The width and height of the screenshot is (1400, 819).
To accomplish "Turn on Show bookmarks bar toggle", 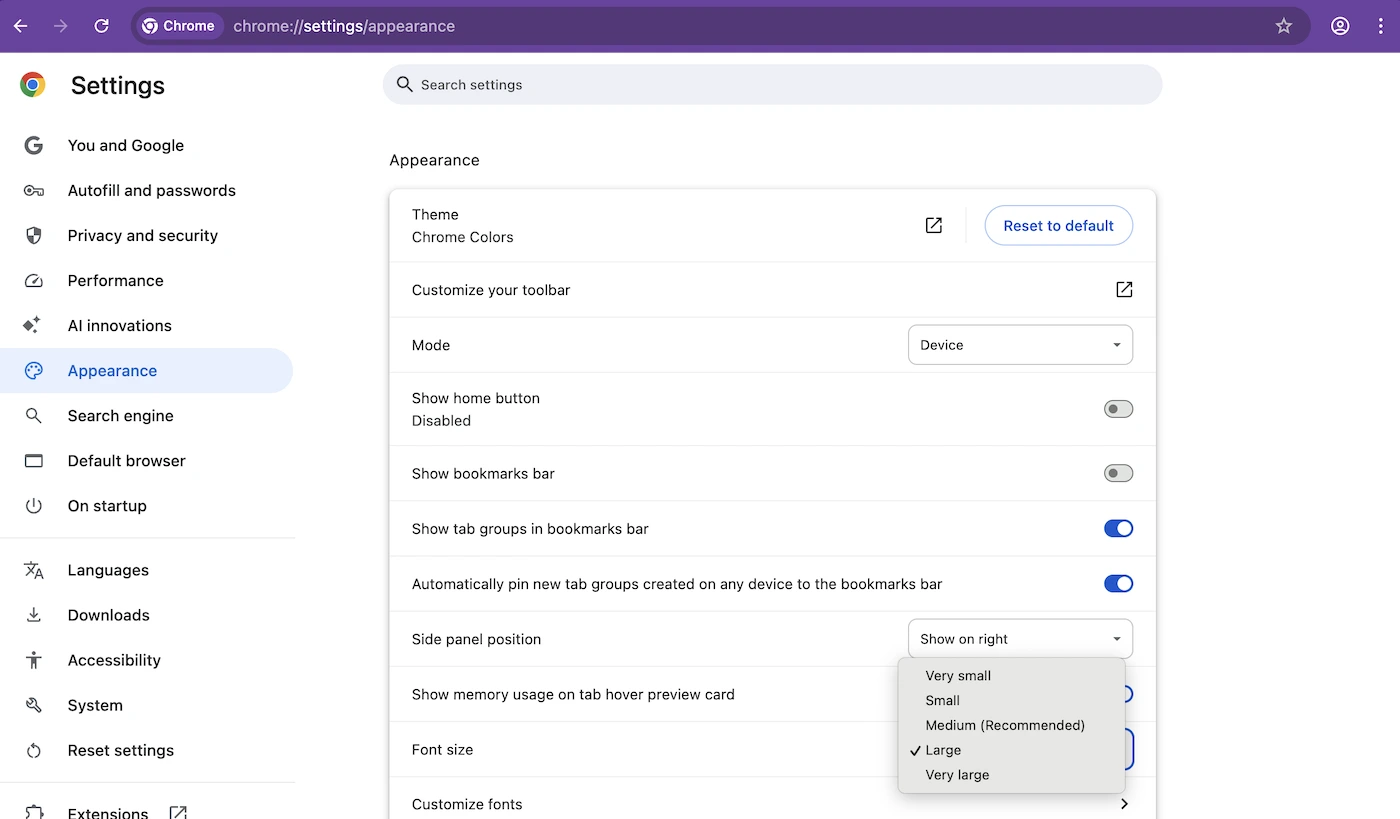I will [x=1117, y=473].
